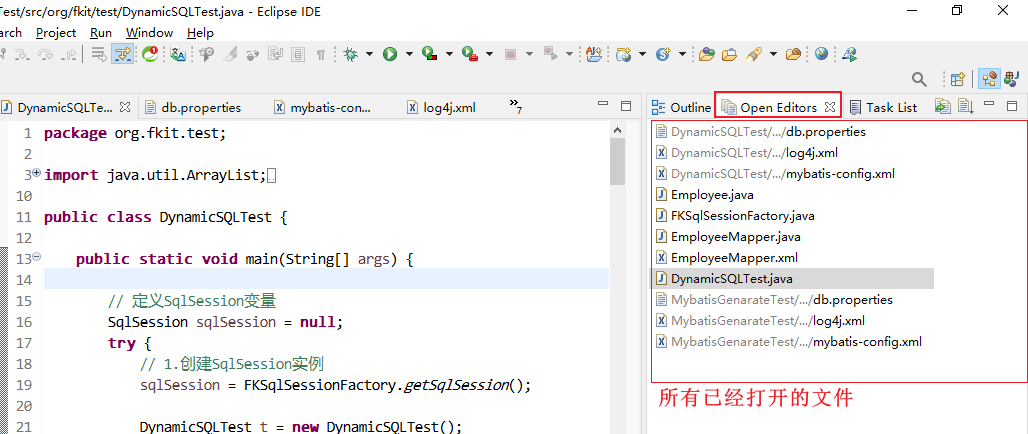This screenshot has height=434, width=1028.
Task: Switch to the Task List view tab
Action: (x=883, y=108)
